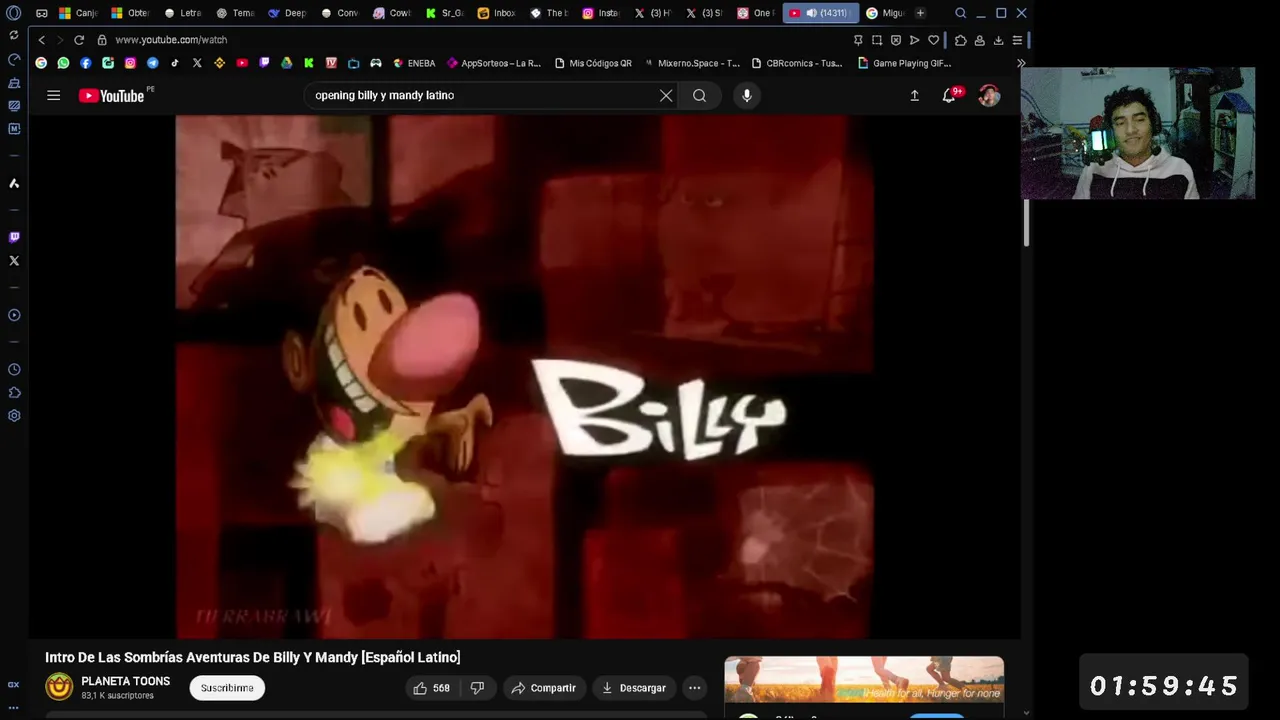This screenshot has width=1280, height=720.
Task: Open the PLANETA TOONS channel avatar
Action: (x=59, y=687)
